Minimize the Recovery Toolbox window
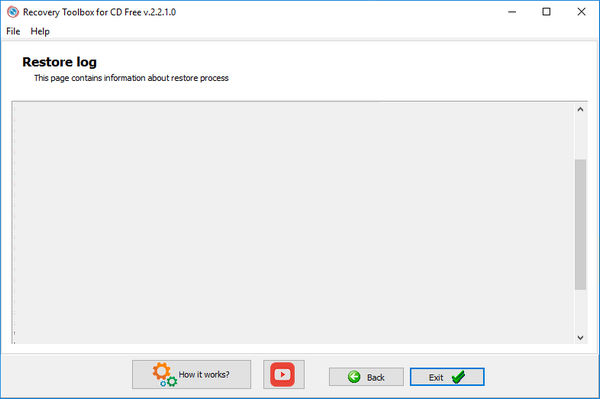This screenshot has height=399, width=600. pyautogui.click(x=512, y=12)
